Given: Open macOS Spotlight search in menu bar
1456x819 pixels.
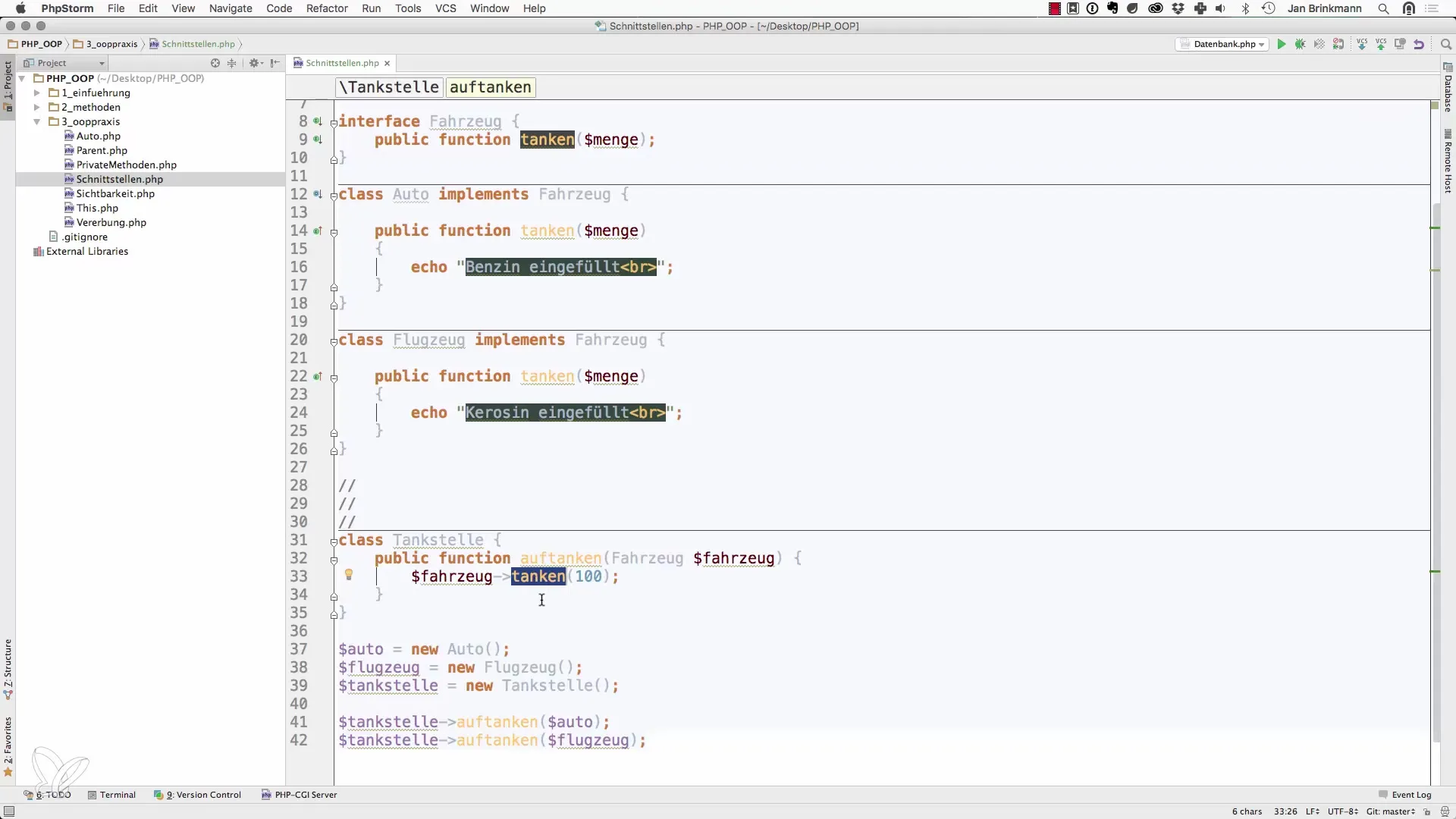Looking at the screenshot, I should tap(1383, 8).
